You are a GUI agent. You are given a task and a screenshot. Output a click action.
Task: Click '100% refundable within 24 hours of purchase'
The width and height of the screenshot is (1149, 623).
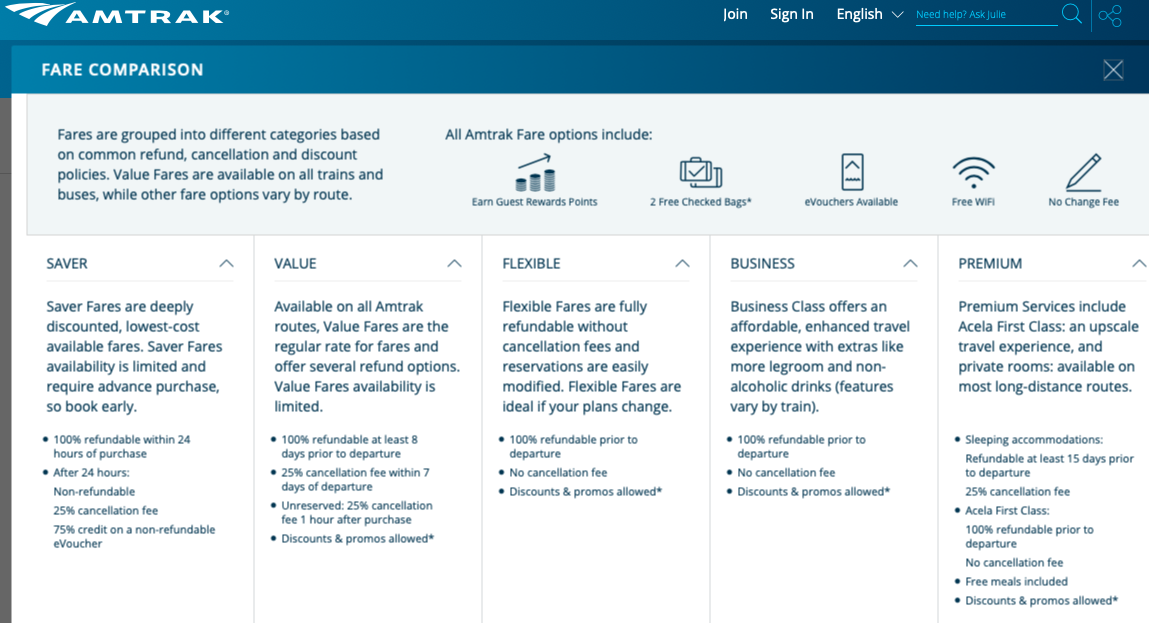click(x=122, y=446)
